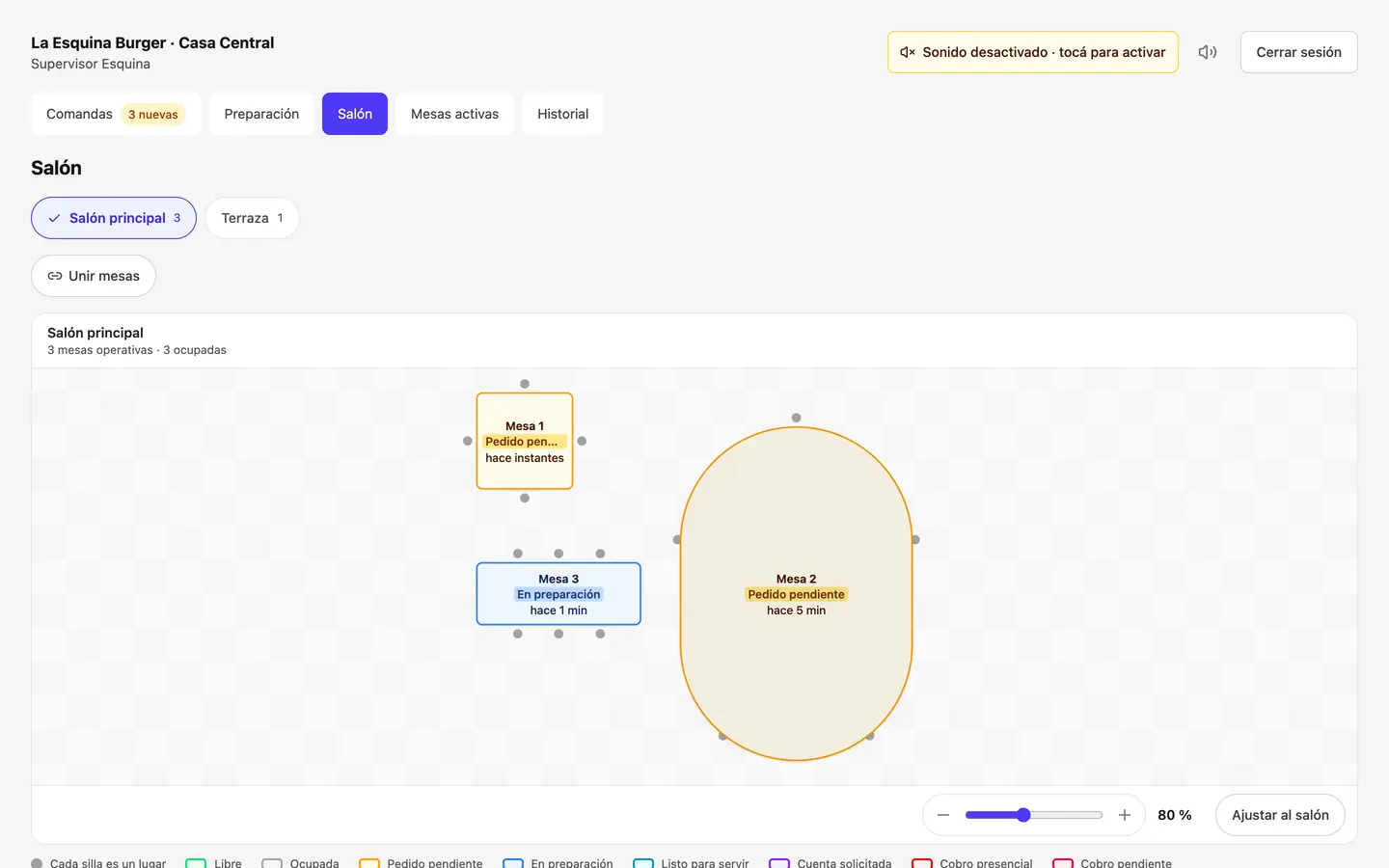This screenshot has height=868, width=1389.
Task: Click '80 %' zoom value
Action: (x=1174, y=815)
